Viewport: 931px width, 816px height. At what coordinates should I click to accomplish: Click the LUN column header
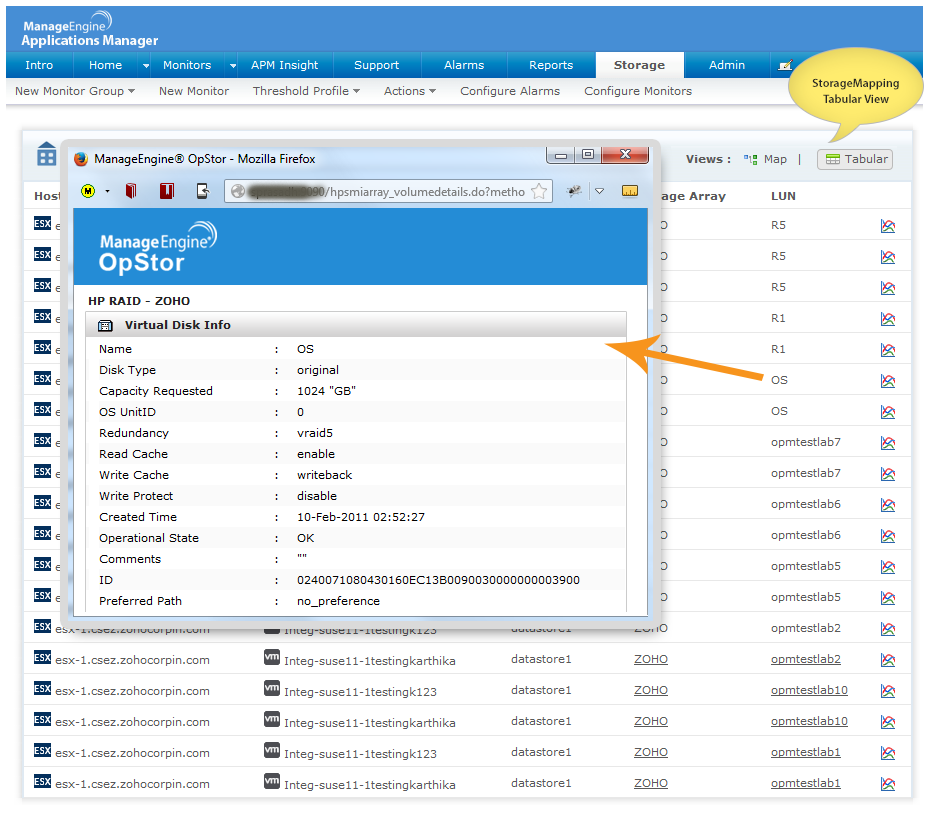783,196
